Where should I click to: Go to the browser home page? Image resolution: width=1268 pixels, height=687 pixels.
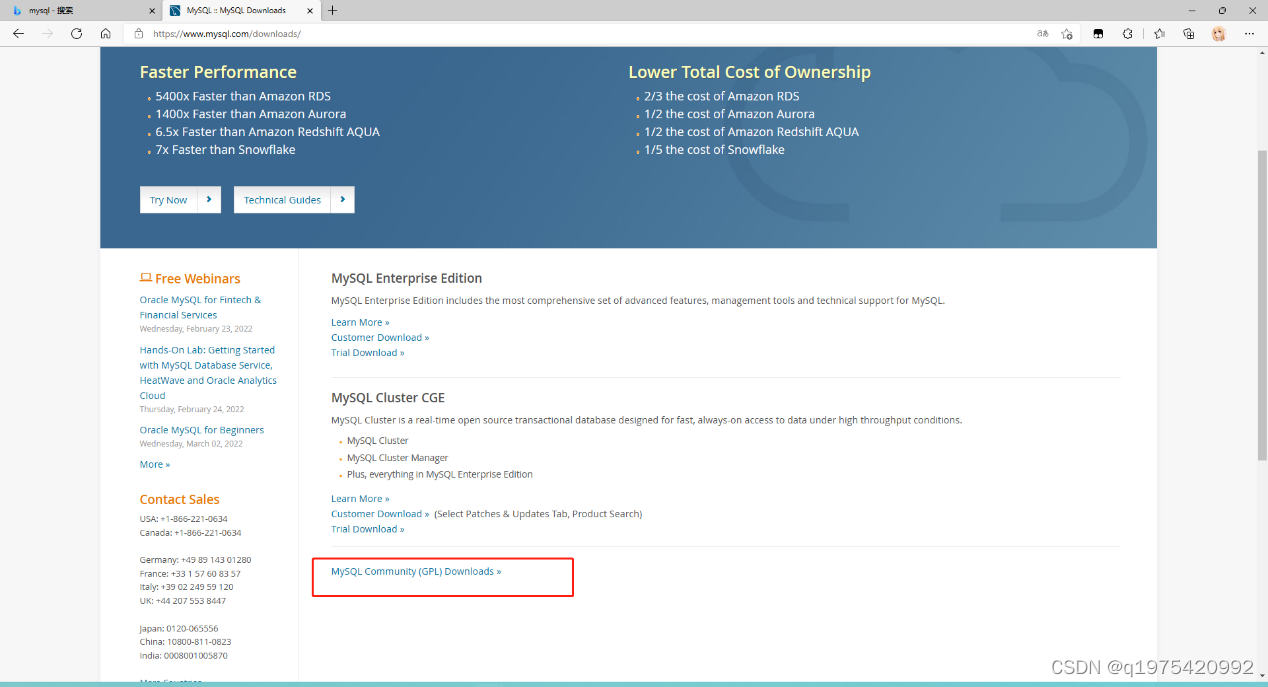pyautogui.click(x=105, y=33)
